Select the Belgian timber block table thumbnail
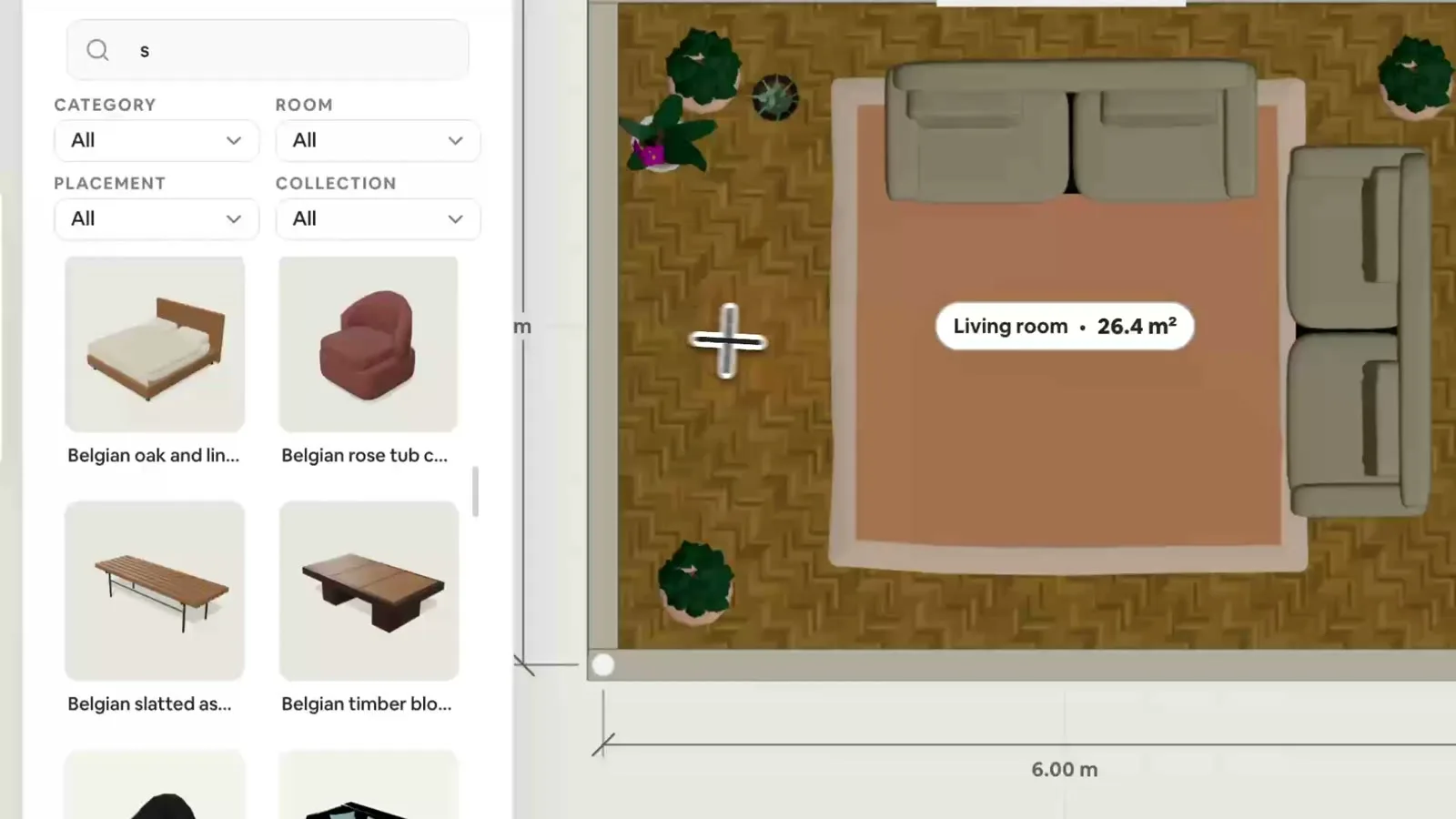1456x819 pixels. 369,591
